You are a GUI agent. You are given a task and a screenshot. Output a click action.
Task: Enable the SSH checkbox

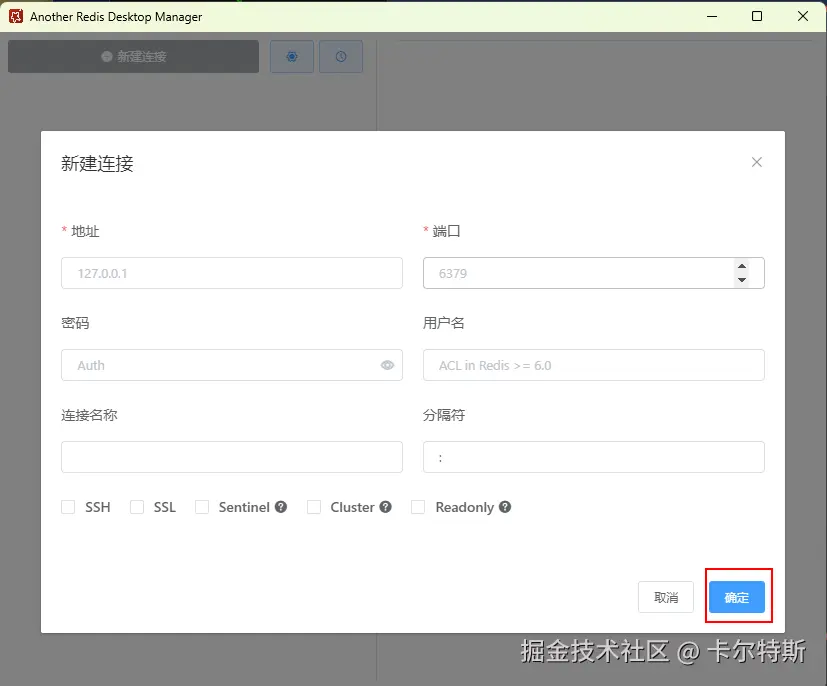point(68,507)
